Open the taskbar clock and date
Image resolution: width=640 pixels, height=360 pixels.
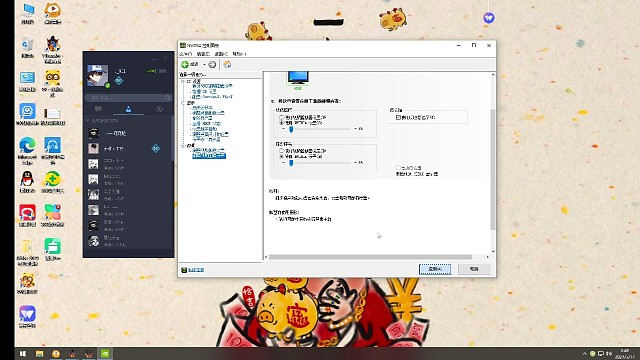624,353
